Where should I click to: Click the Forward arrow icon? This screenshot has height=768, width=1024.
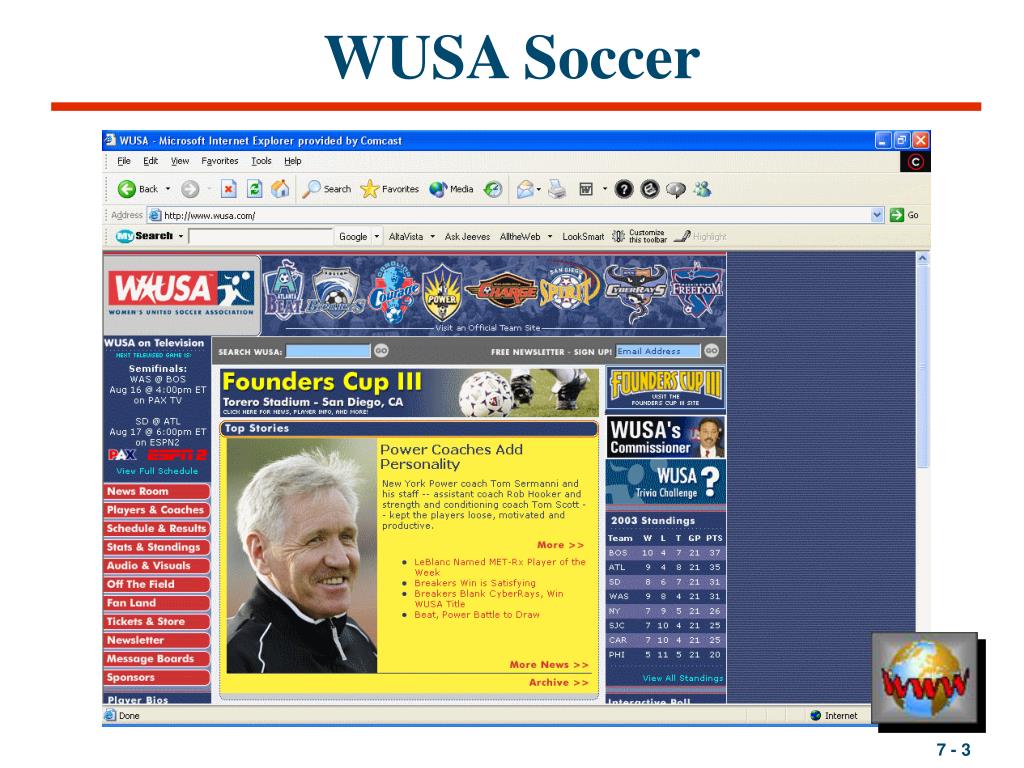click(x=190, y=189)
